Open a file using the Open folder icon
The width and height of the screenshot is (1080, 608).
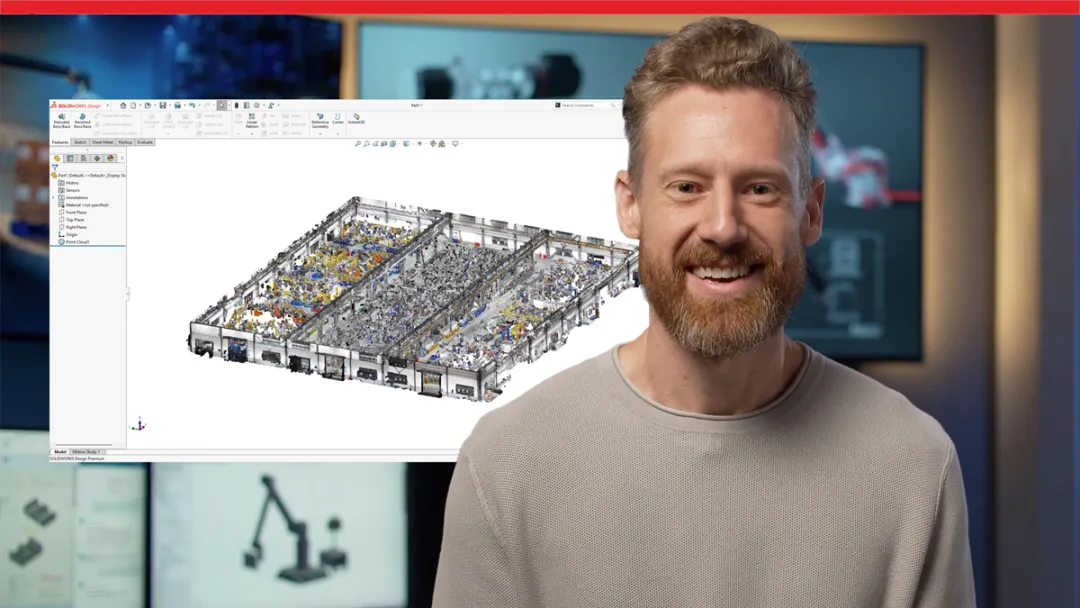point(148,105)
